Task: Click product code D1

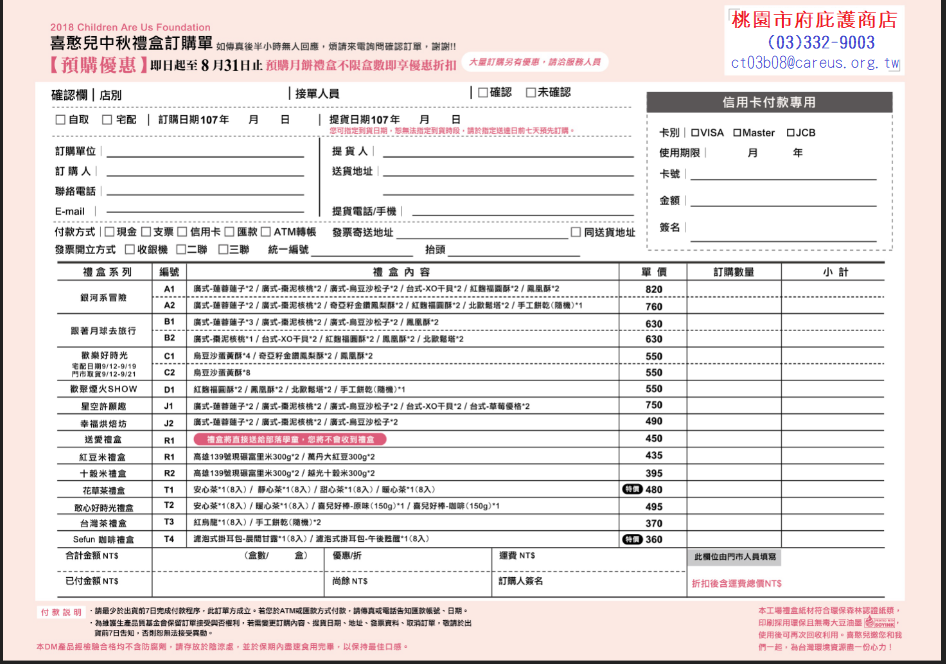Action: (169, 390)
